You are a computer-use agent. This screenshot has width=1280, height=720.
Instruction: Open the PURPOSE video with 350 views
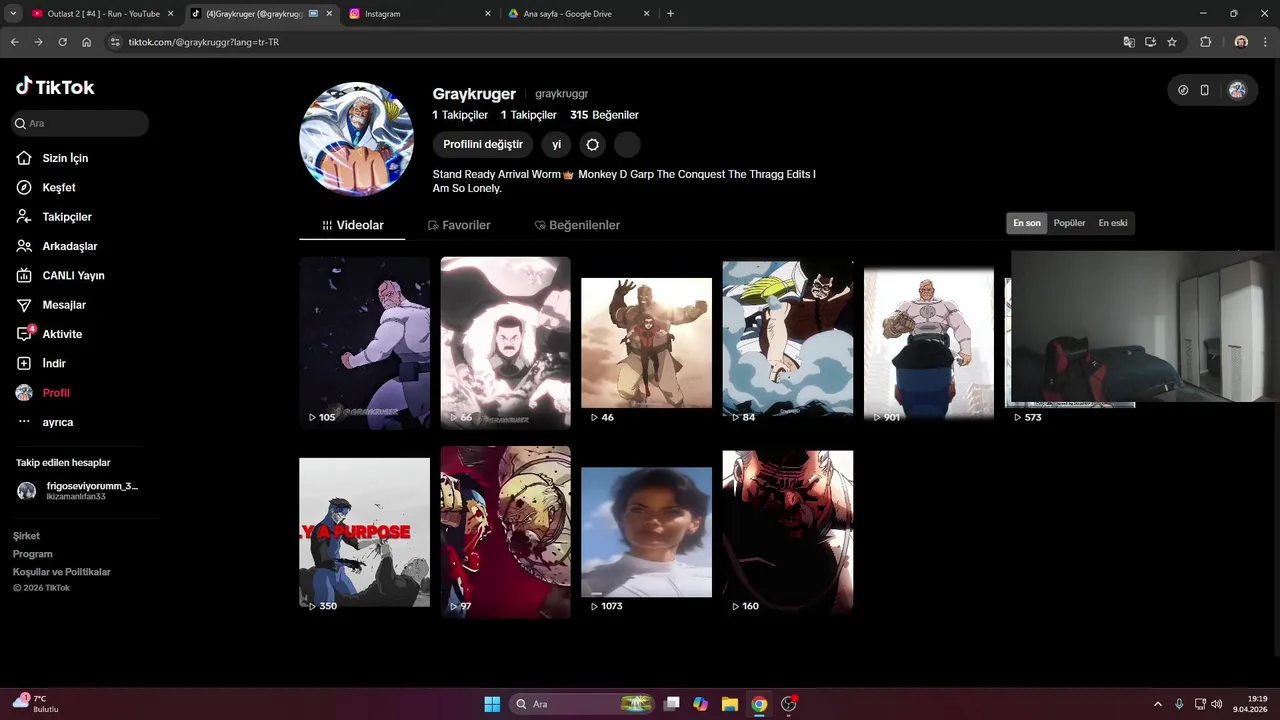(364, 532)
